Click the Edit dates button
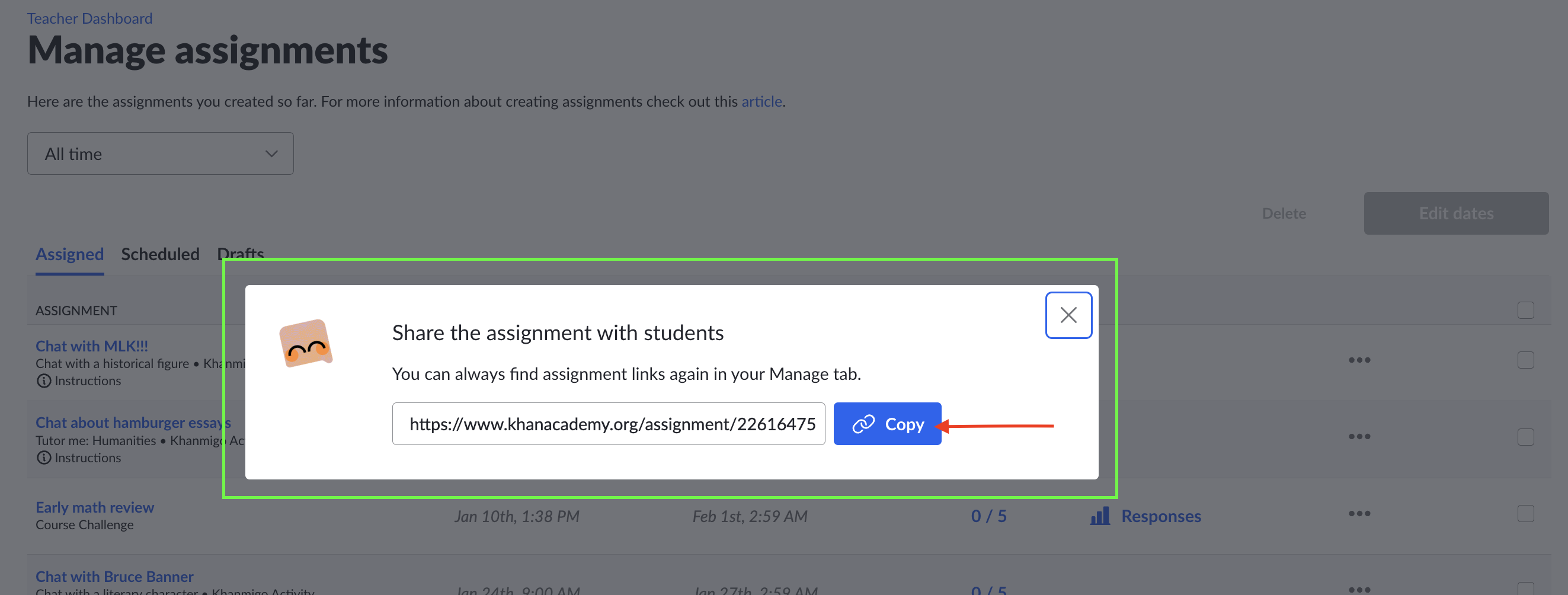This screenshot has width=1568, height=595. (1455, 213)
